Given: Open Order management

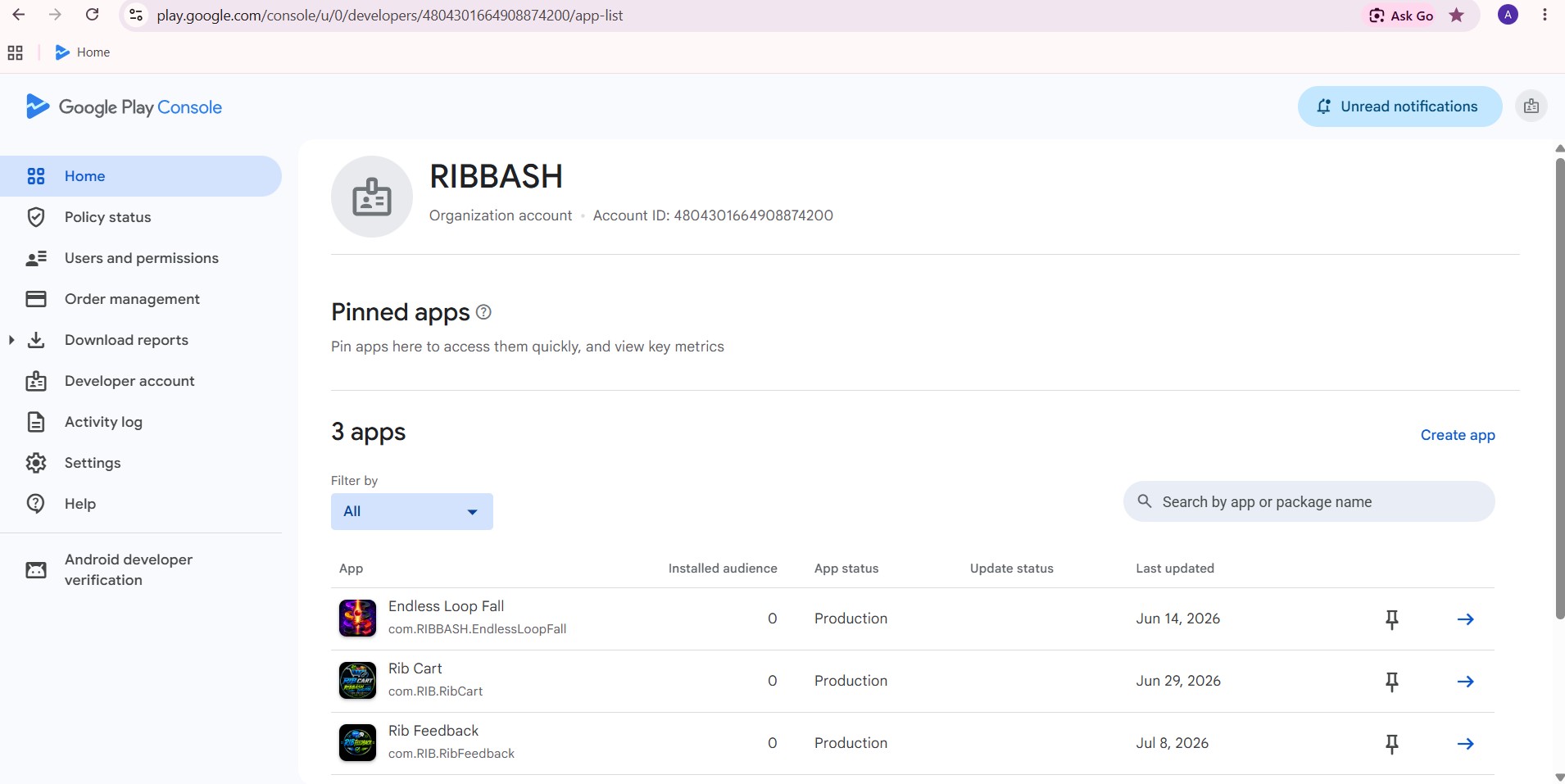Looking at the screenshot, I should (x=141, y=299).
